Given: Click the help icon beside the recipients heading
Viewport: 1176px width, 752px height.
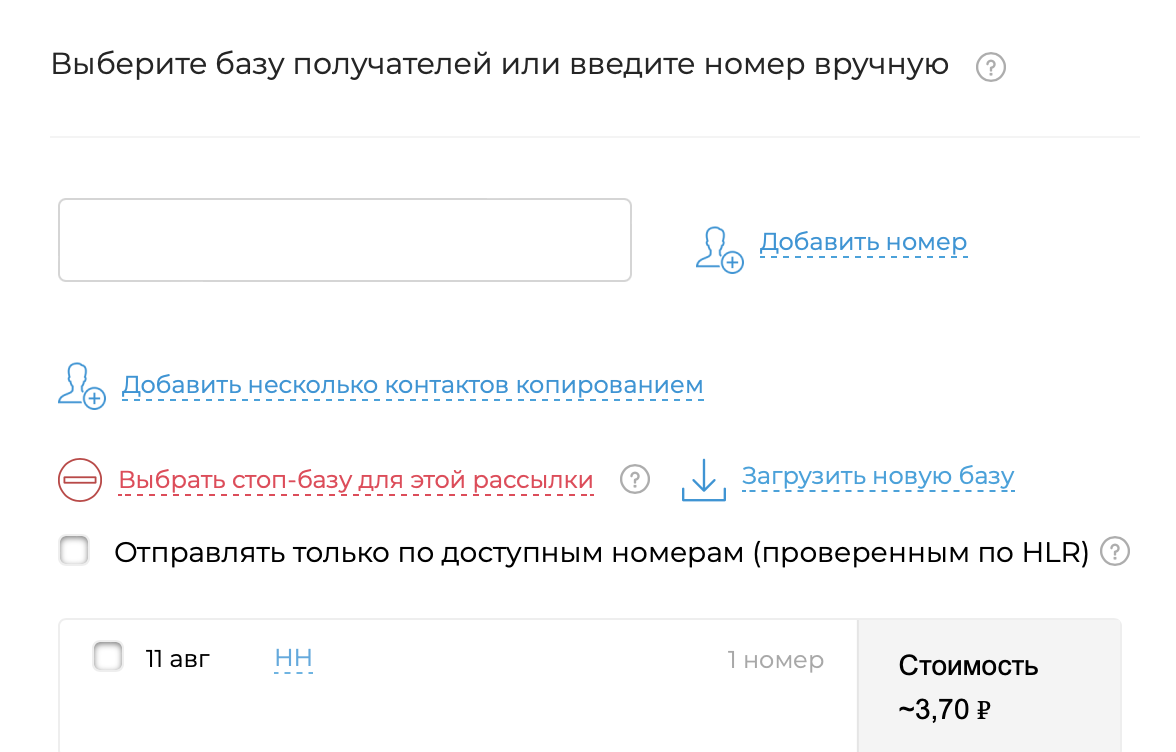Looking at the screenshot, I should coord(990,68).
